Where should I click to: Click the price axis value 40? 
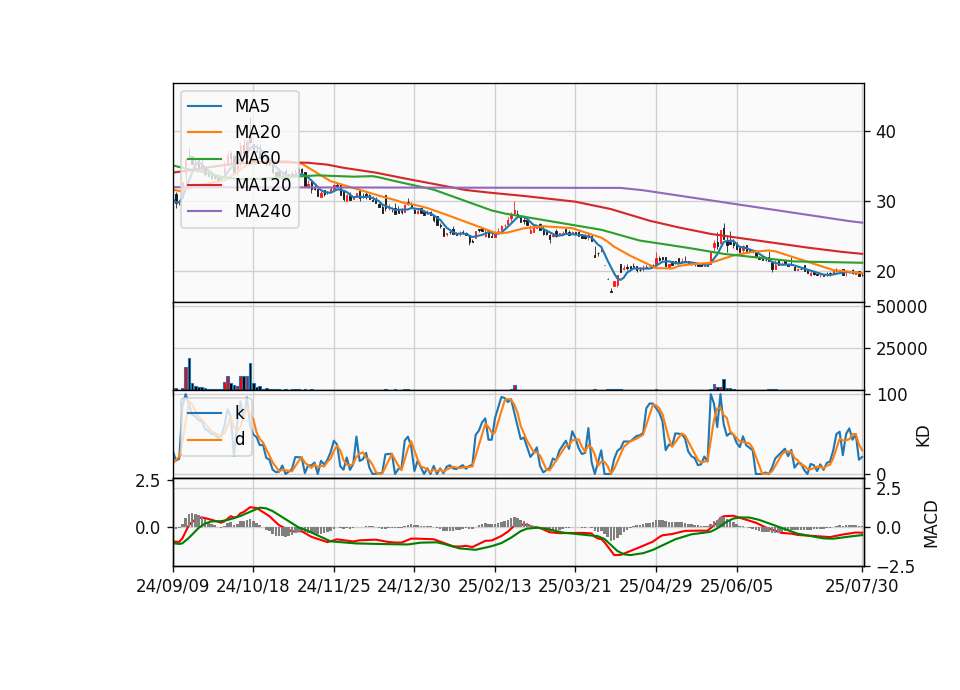[885, 132]
